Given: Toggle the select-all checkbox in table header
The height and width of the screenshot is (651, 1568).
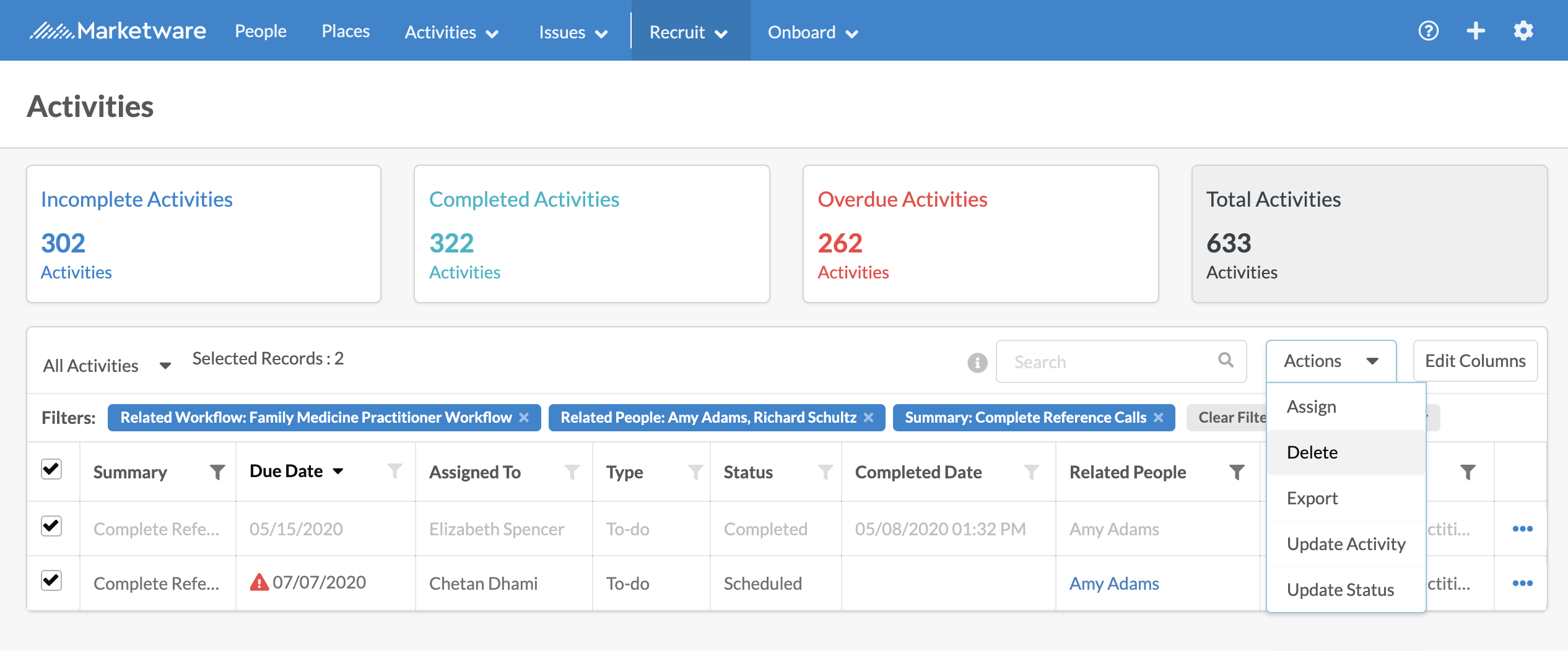Looking at the screenshot, I should 51,470.
